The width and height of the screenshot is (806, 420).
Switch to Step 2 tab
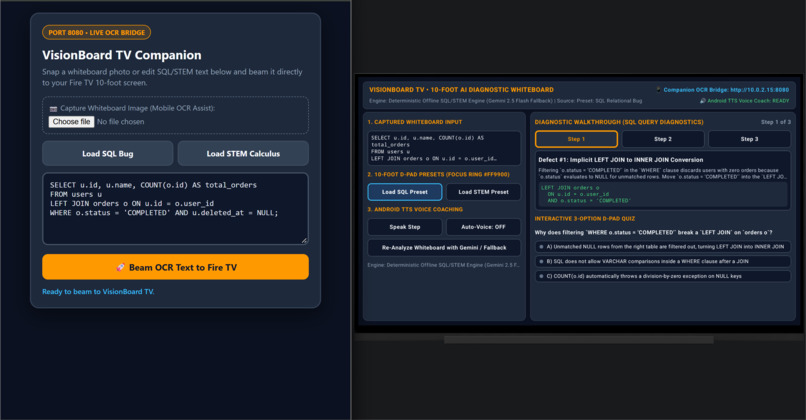pos(663,139)
